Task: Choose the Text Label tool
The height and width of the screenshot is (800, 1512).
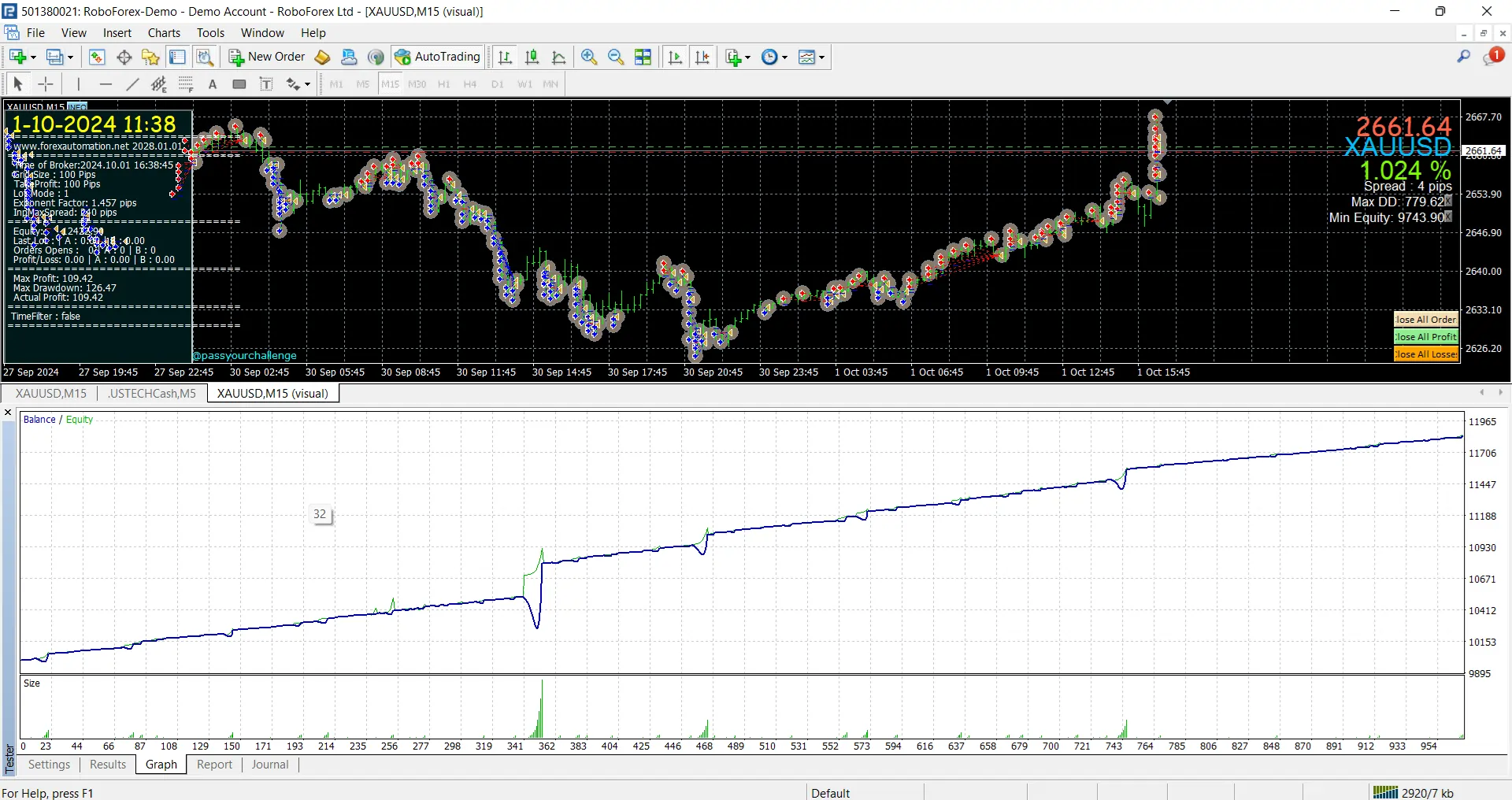Action: point(266,84)
